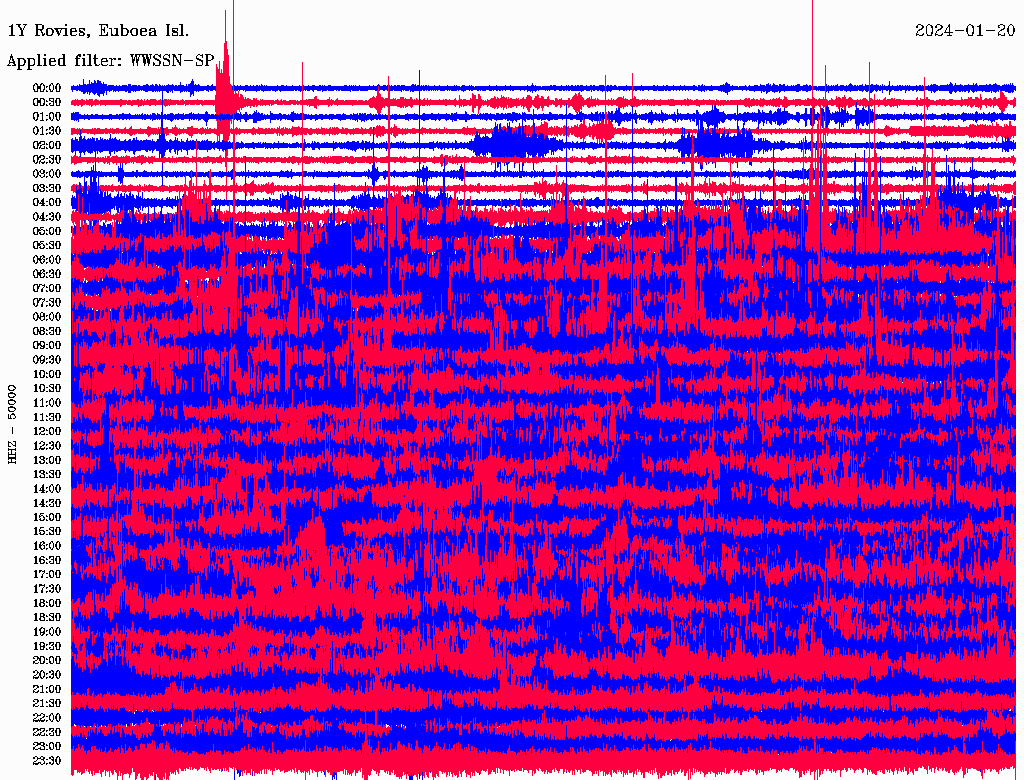This screenshot has height=780, width=1024.
Task: Pick the 03:30 time label
Action: [x=47, y=188]
